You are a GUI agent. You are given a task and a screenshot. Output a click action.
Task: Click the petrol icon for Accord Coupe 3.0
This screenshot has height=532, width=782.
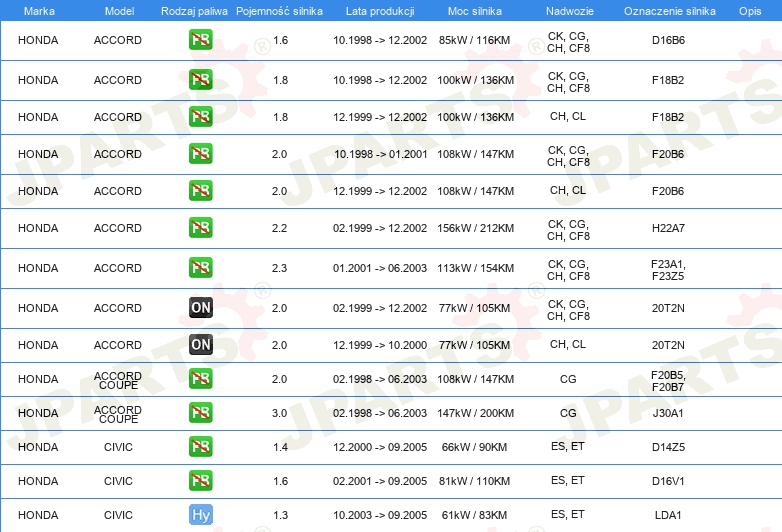point(200,413)
